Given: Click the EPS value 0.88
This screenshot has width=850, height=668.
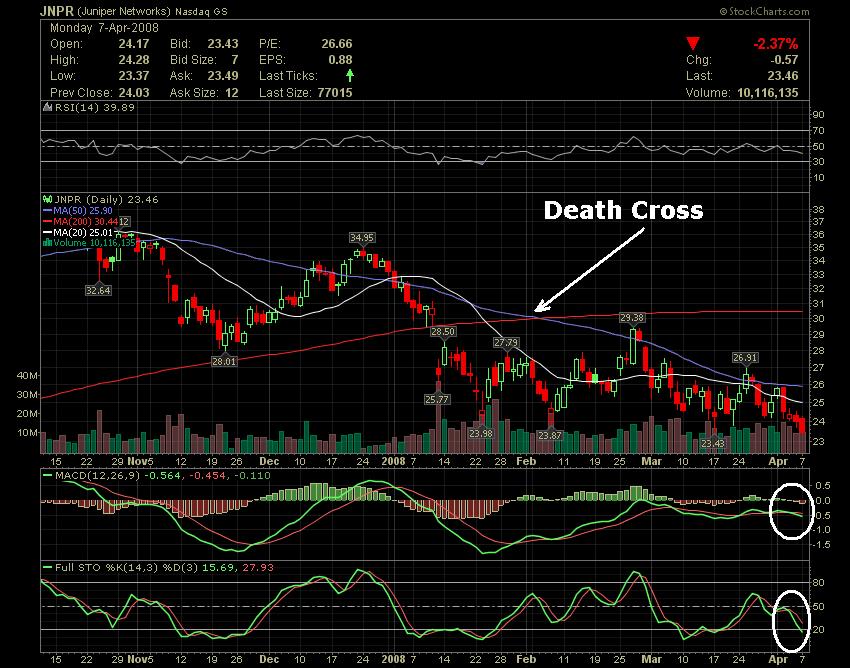Looking at the screenshot, I should pos(340,60).
